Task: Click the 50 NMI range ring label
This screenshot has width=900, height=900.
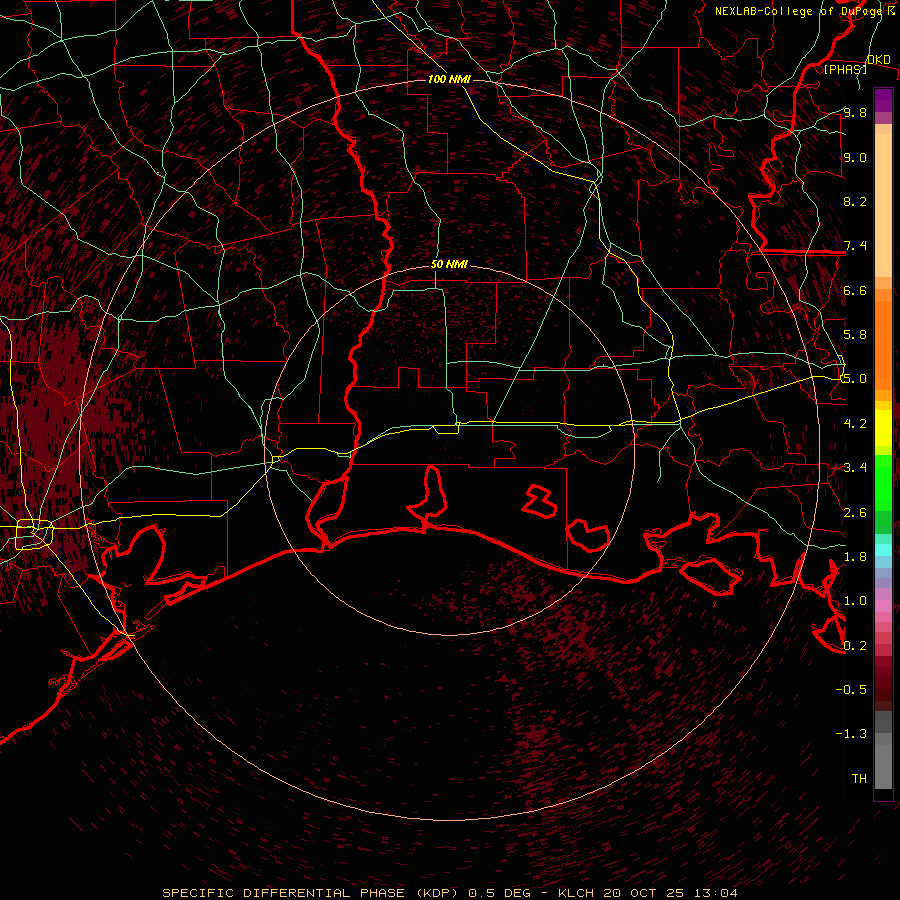Action: click(449, 264)
